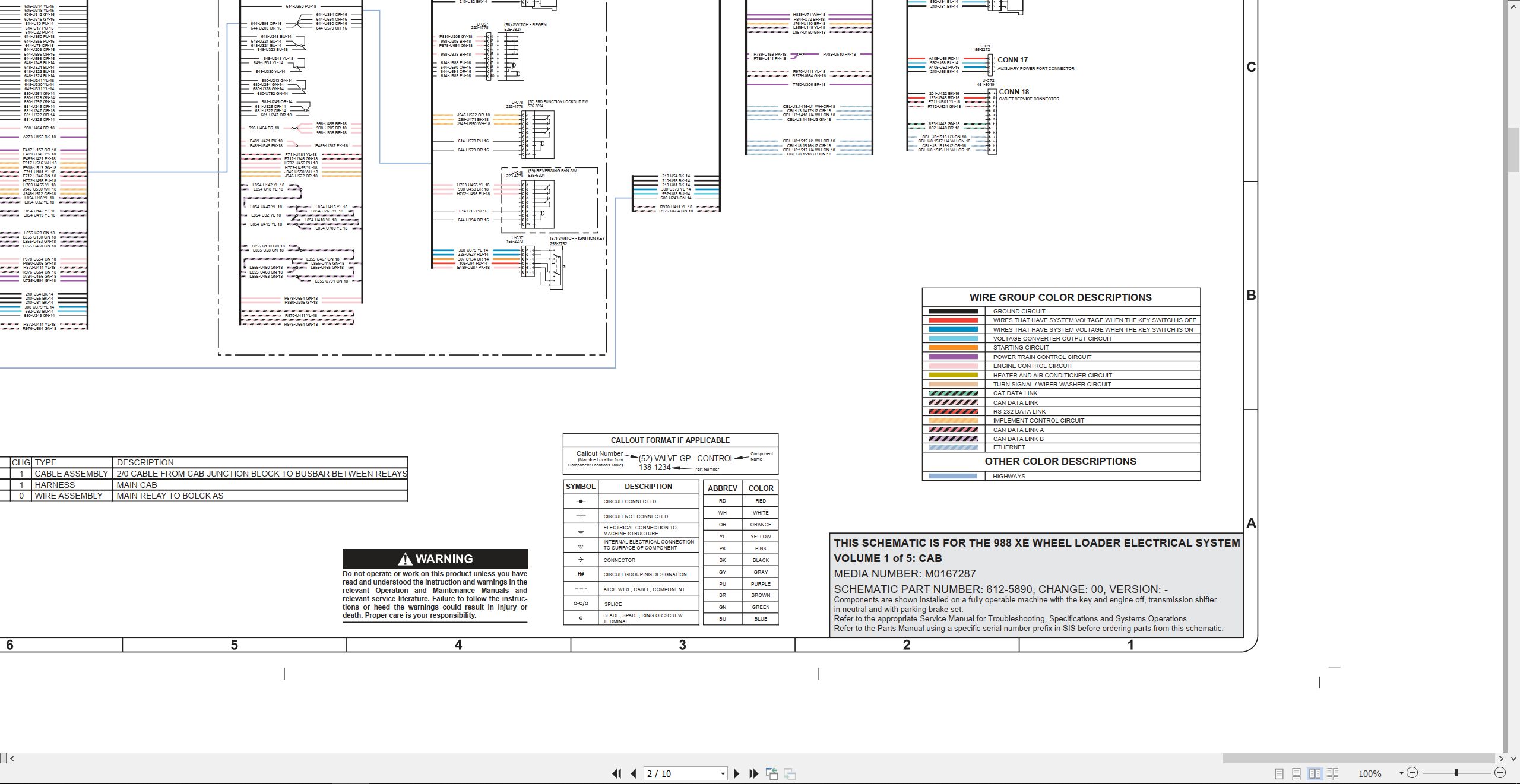Click the ETHERNET legend entry
The width and height of the screenshot is (1520, 784).
point(1009,447)
